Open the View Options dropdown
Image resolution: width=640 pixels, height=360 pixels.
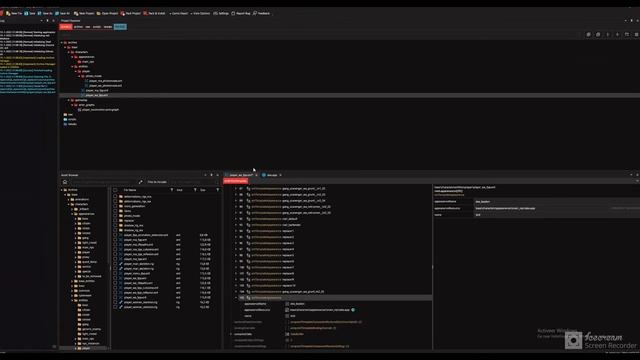click(x=201, y=13)
